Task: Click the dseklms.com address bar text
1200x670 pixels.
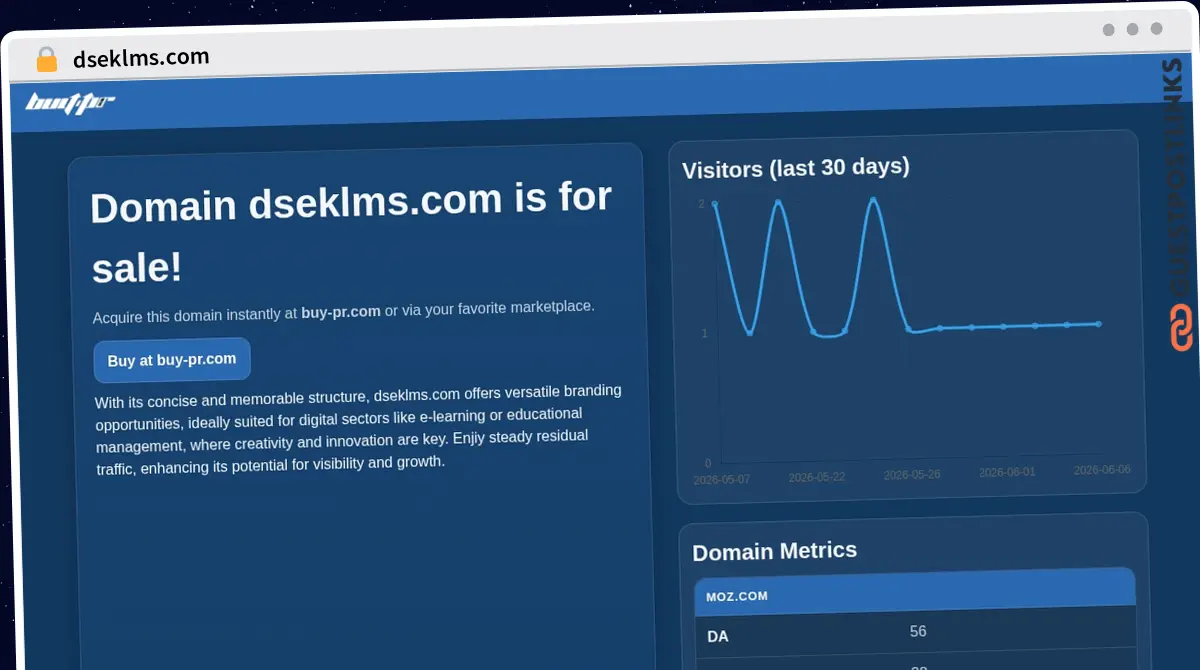Action: pos(141,58)
